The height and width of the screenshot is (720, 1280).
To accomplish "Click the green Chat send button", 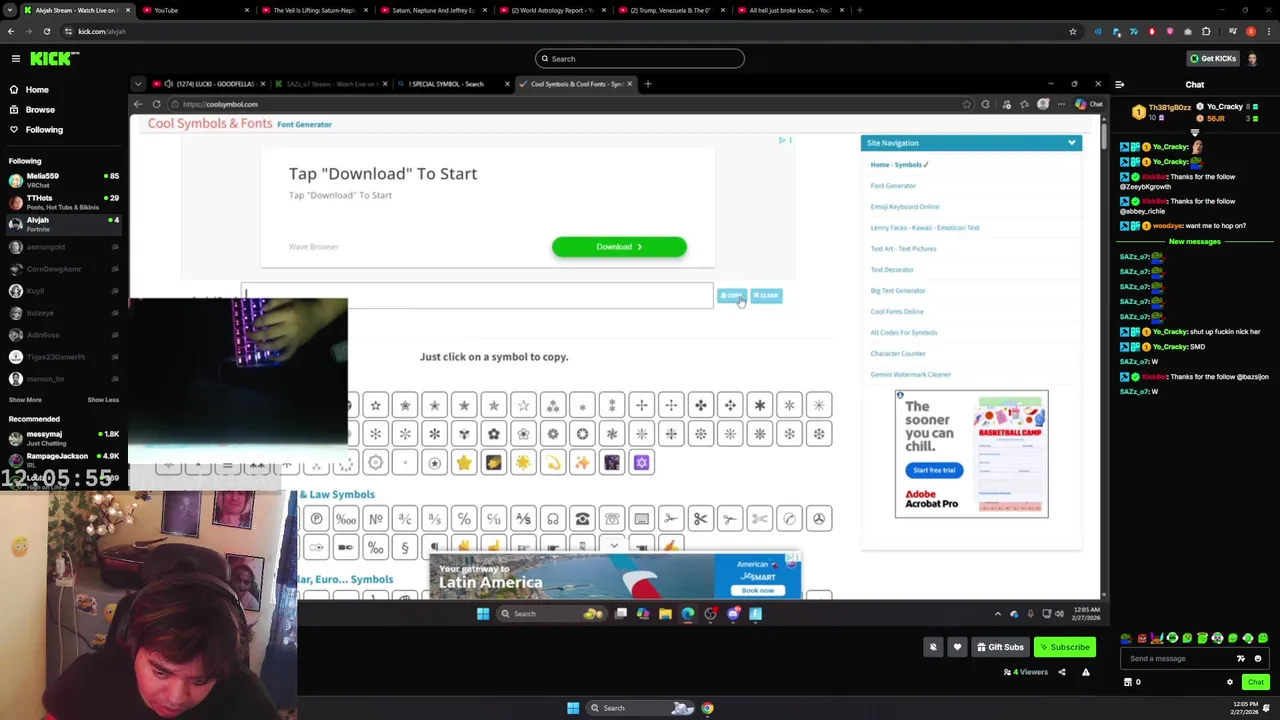I will pyautogui.click(x=1255, y=683).
